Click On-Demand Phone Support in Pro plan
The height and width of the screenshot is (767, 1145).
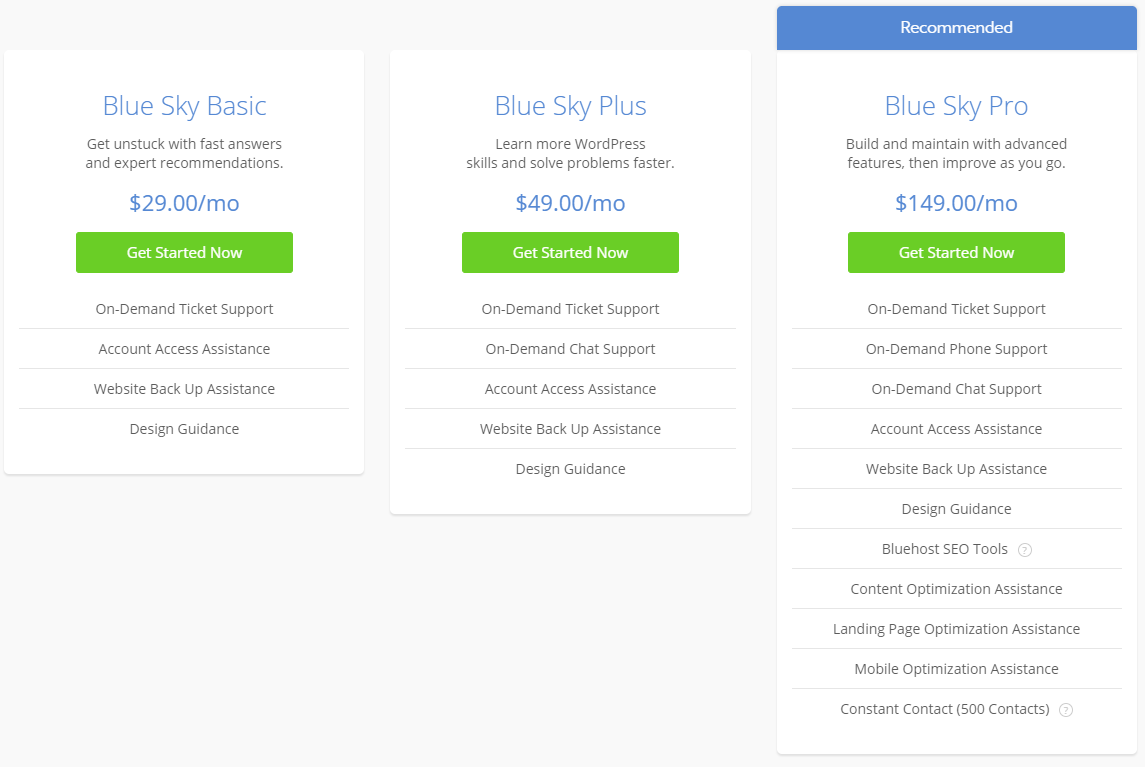point(956,349)
